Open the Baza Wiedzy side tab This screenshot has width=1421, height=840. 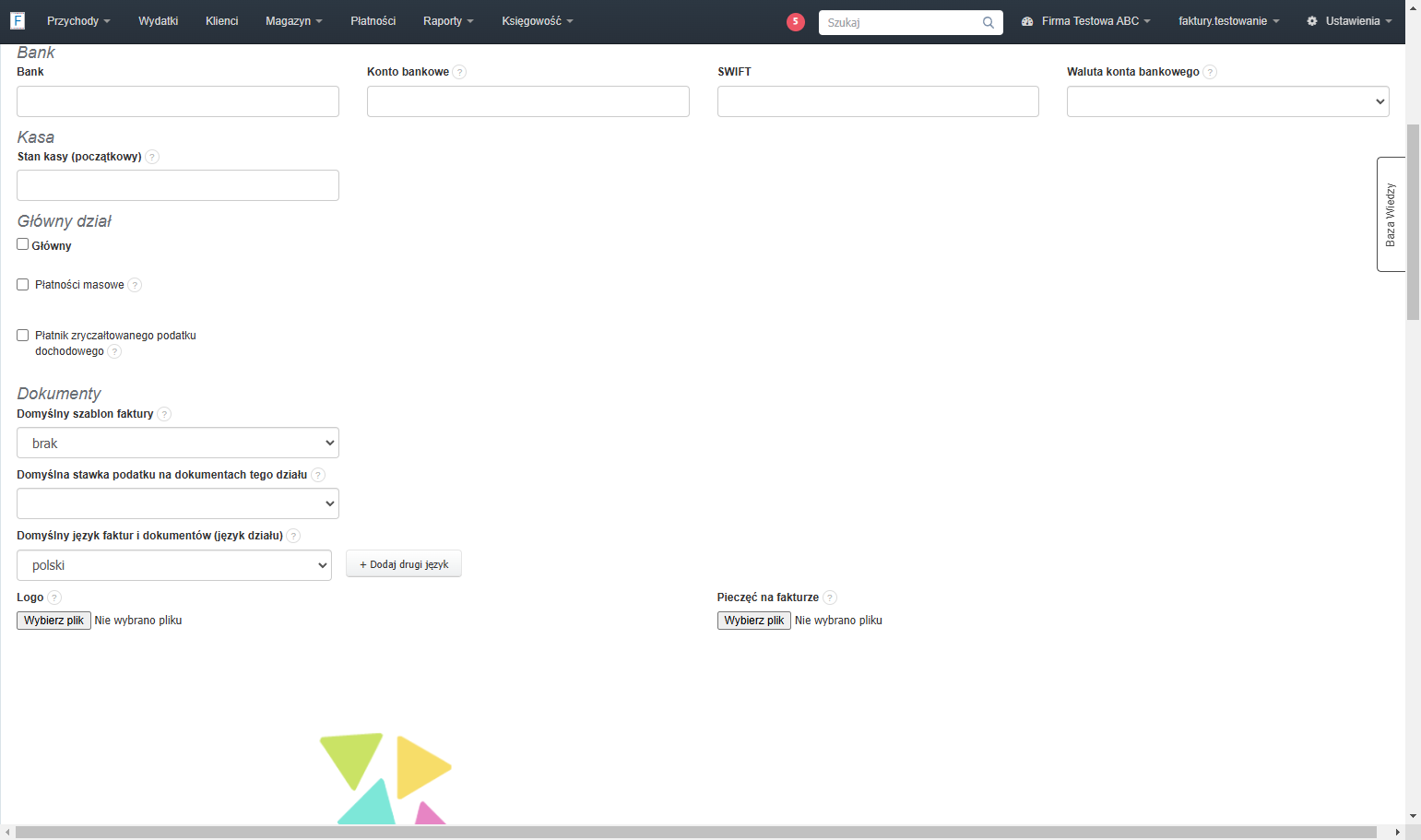point(1391,214)
